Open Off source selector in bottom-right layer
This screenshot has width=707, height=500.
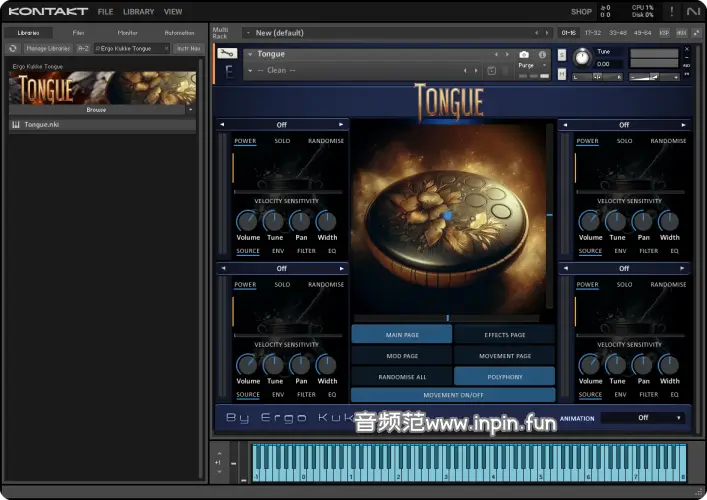click(x=624, y=268)
